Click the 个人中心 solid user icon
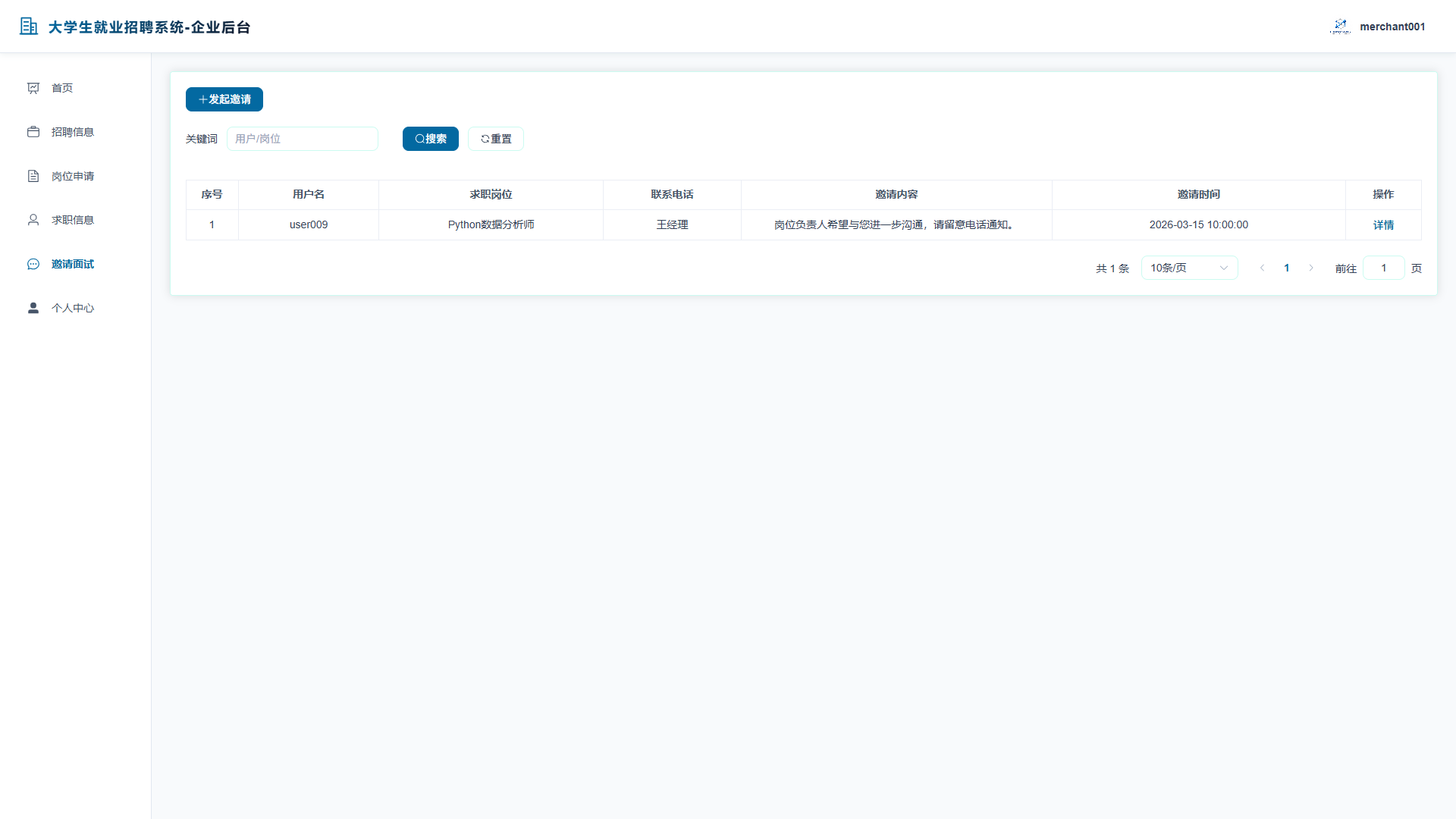Screen dimensions: 1456x819 point(33,308)
